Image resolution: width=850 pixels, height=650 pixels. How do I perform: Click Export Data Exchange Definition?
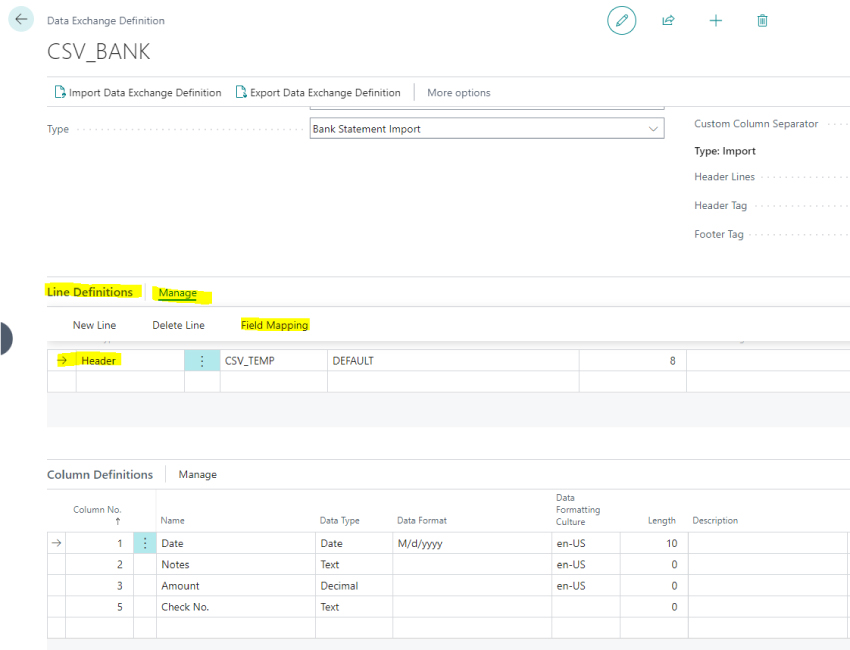(318, 93)
